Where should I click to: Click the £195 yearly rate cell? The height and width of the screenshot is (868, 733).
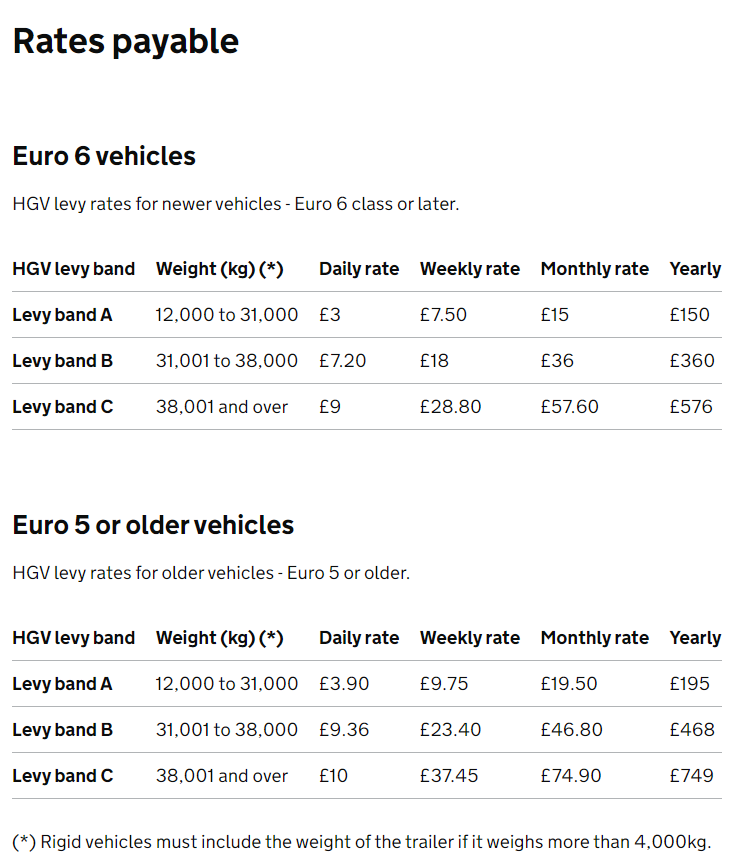tap(689, 684)
